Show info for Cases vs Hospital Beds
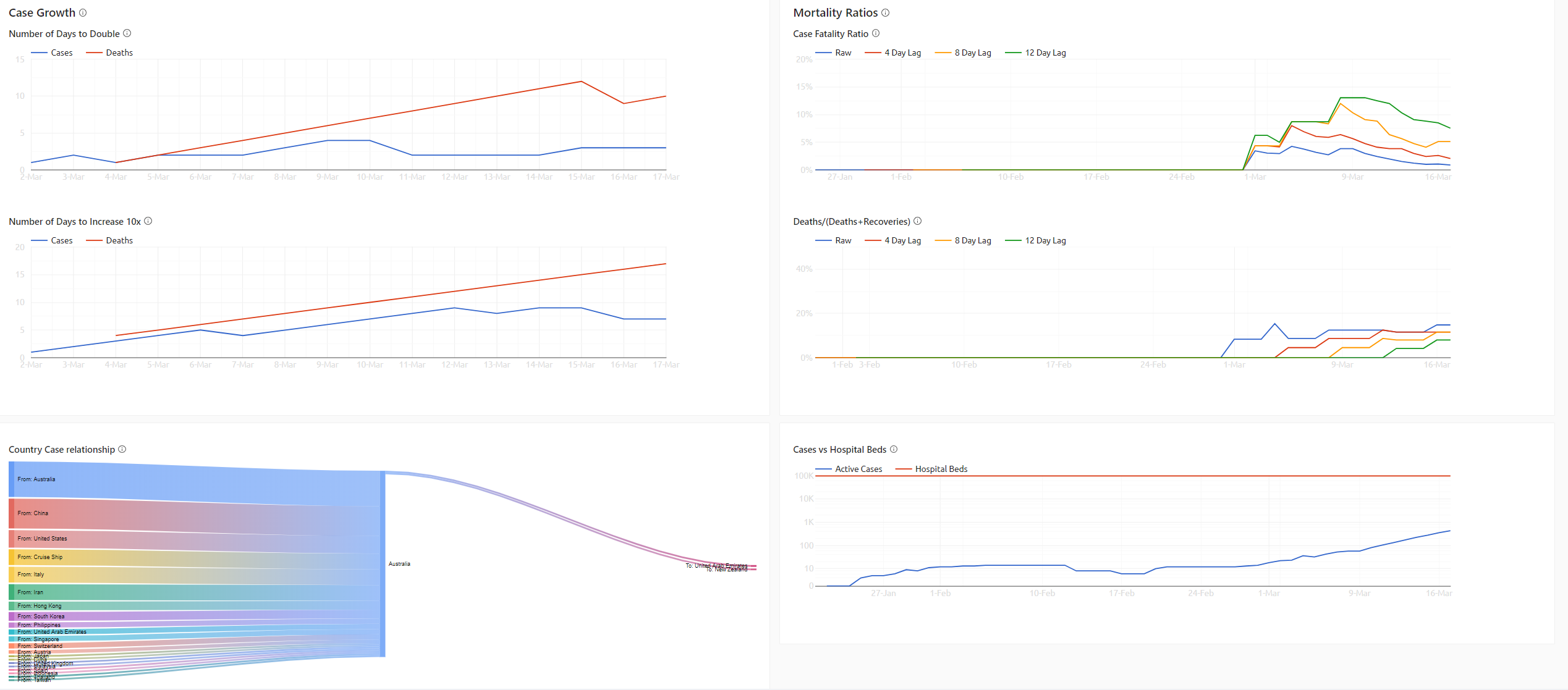The image size is (1568, 690). coord(894,449)
